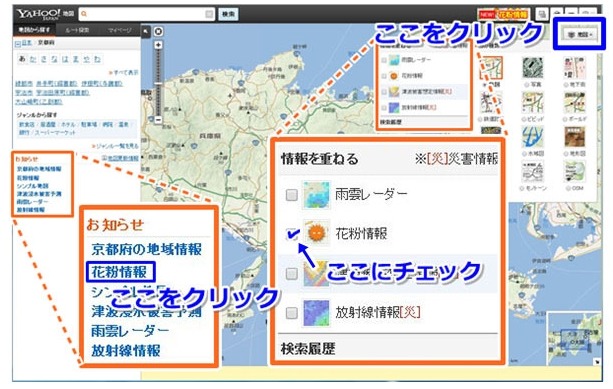Collapse the side panel with the arrow icon
This screenshot has height=389, width=613.
click(x=145, y=31)
